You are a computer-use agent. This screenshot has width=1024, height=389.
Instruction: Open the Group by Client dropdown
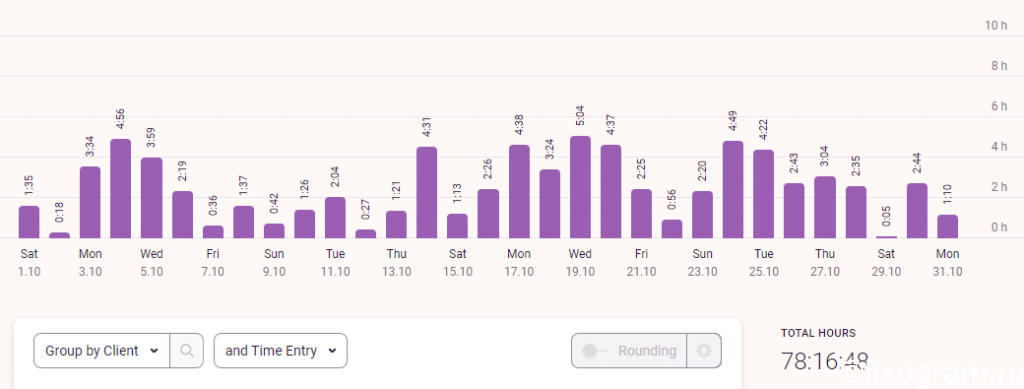(x=102, y=350)
